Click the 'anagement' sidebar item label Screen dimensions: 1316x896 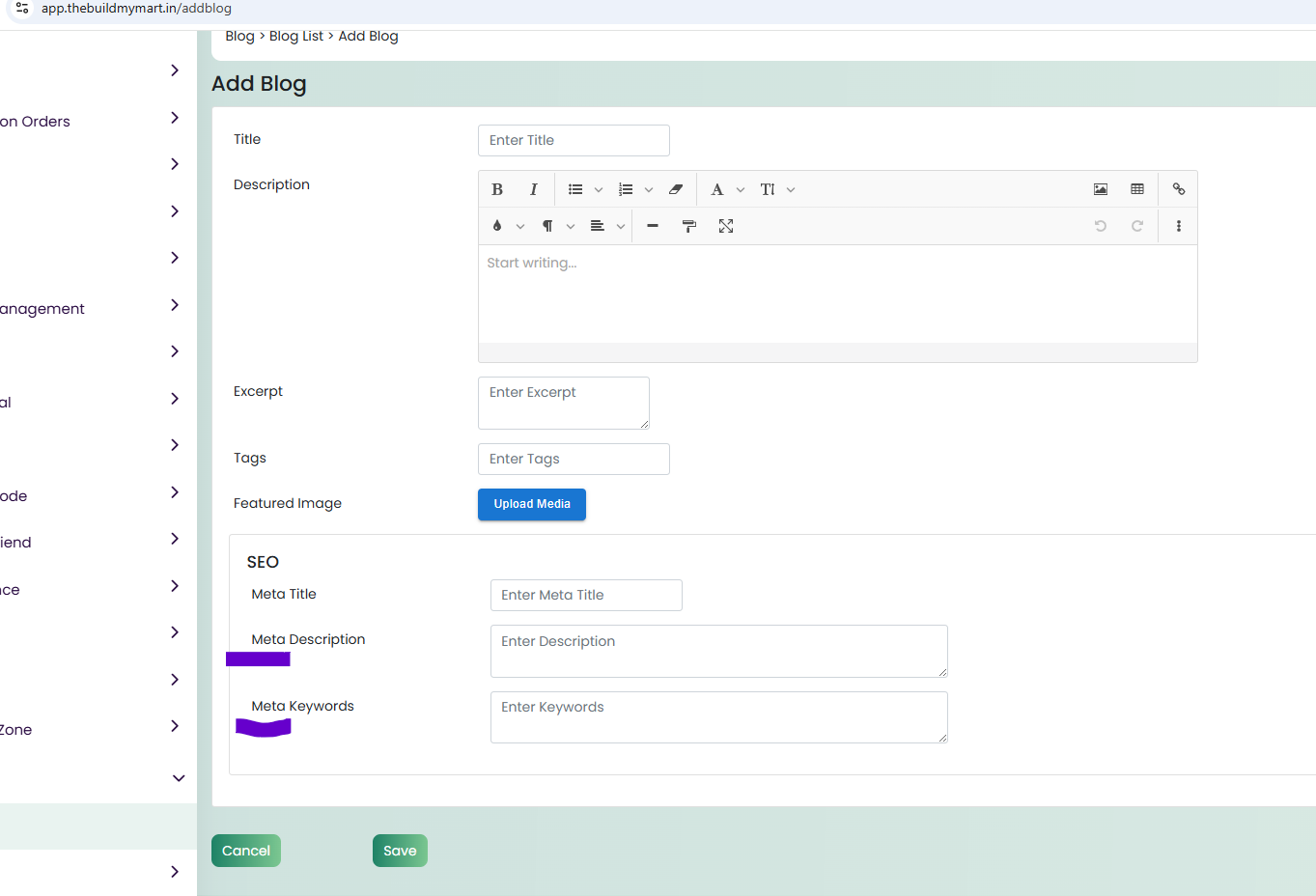pos(42,309)
